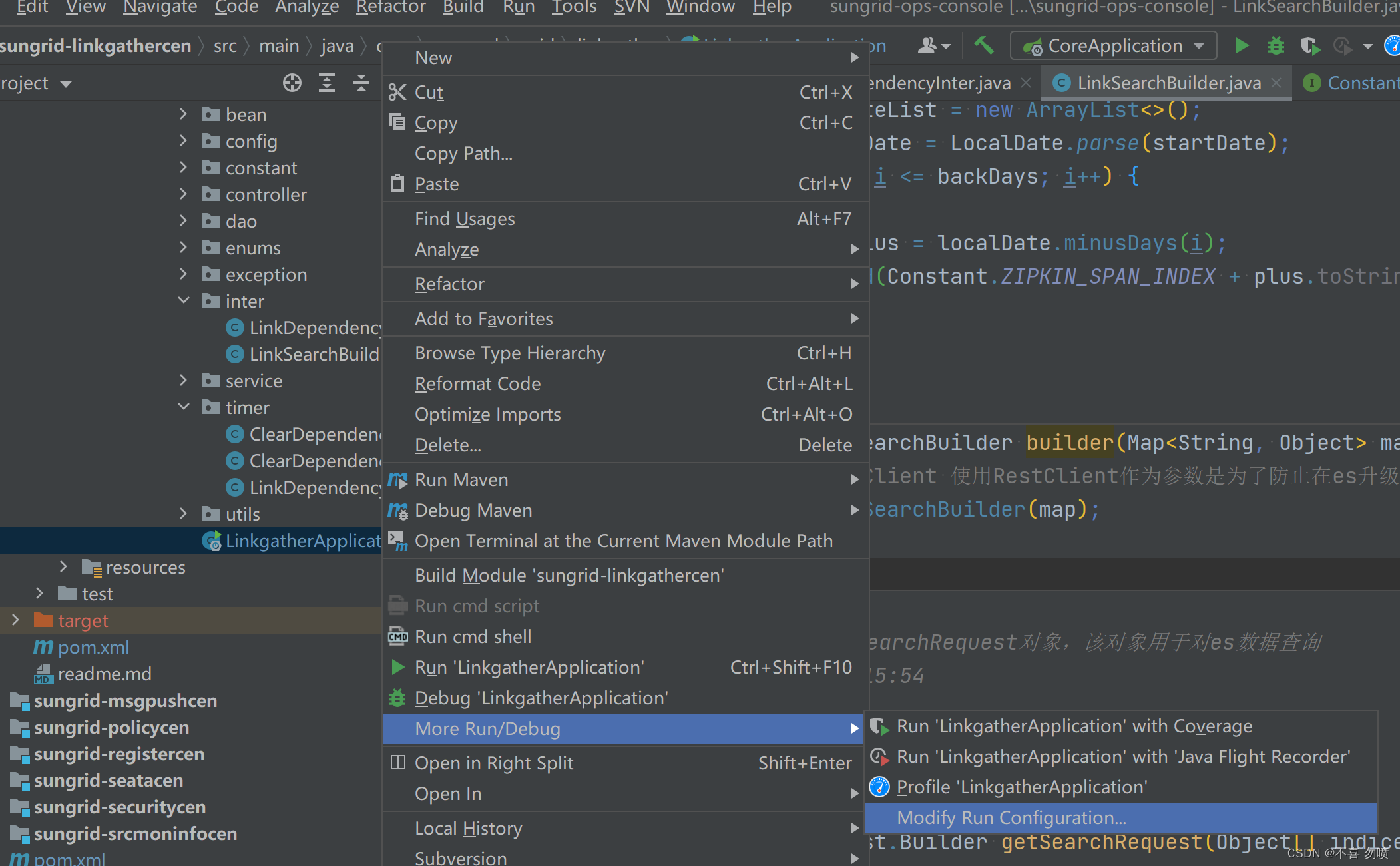Expand the controller folder

tap(184, 194)
